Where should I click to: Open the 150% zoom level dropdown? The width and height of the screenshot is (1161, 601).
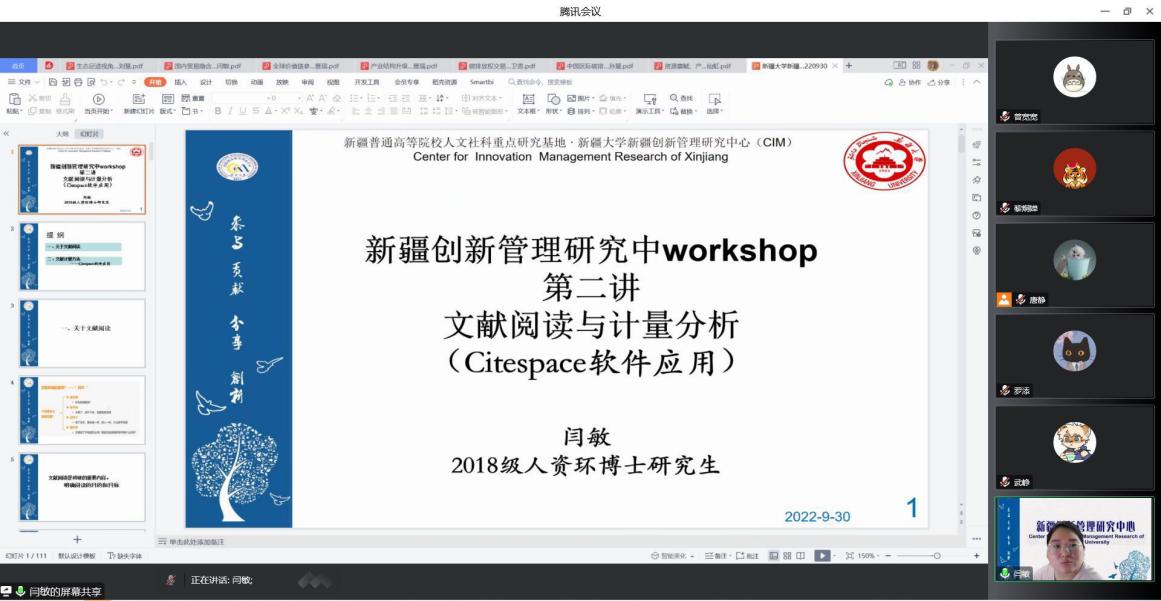869,556
